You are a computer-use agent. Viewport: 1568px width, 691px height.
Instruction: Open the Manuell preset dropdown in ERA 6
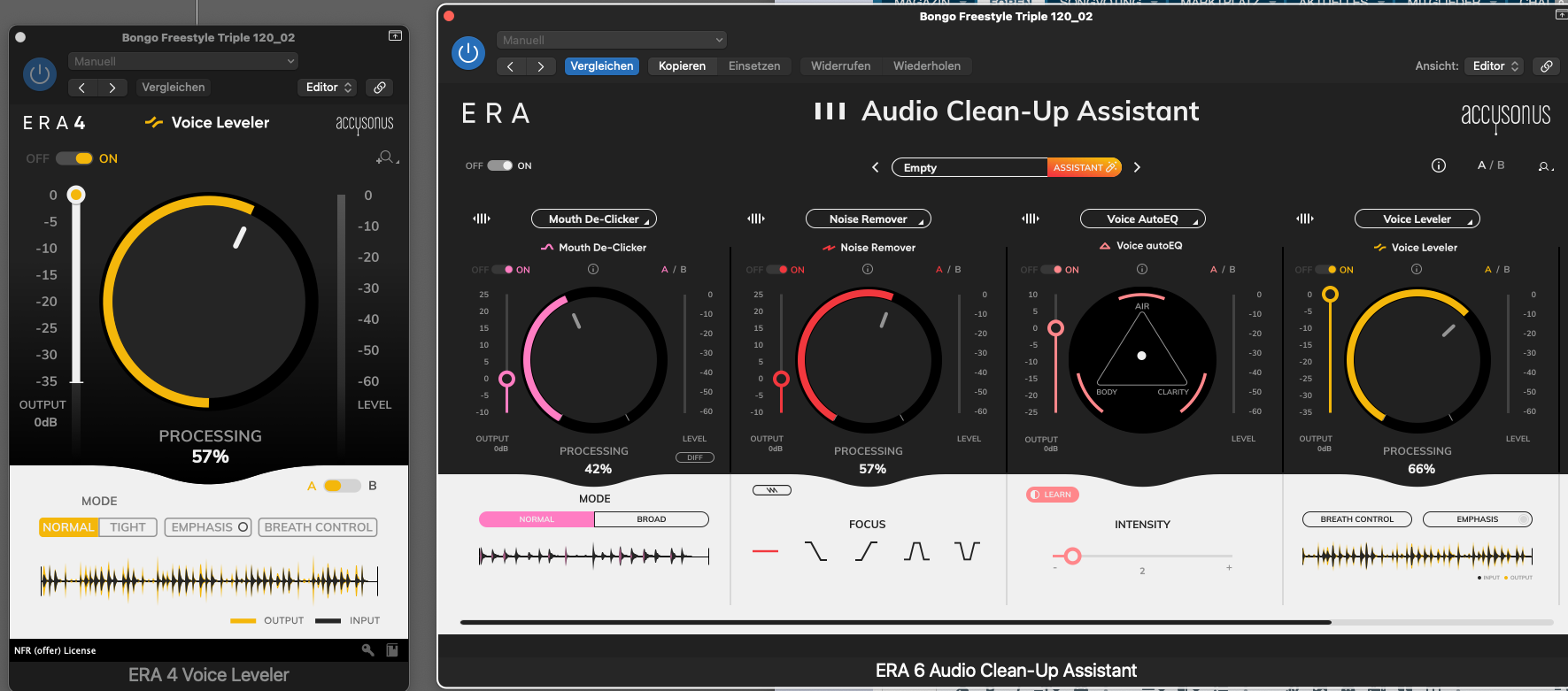612,40
